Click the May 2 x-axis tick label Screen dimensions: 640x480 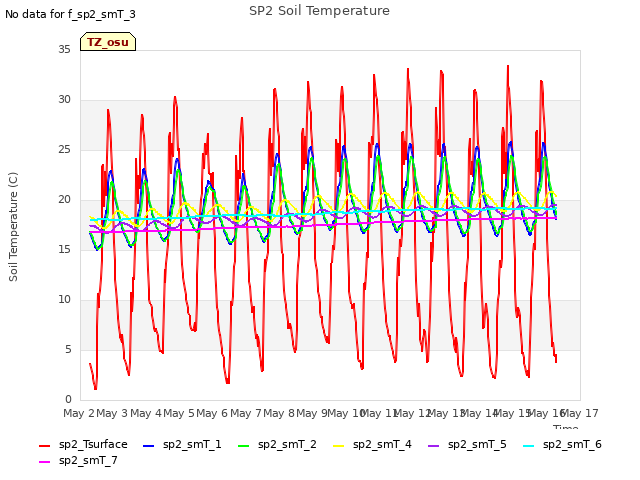(79, 413)
